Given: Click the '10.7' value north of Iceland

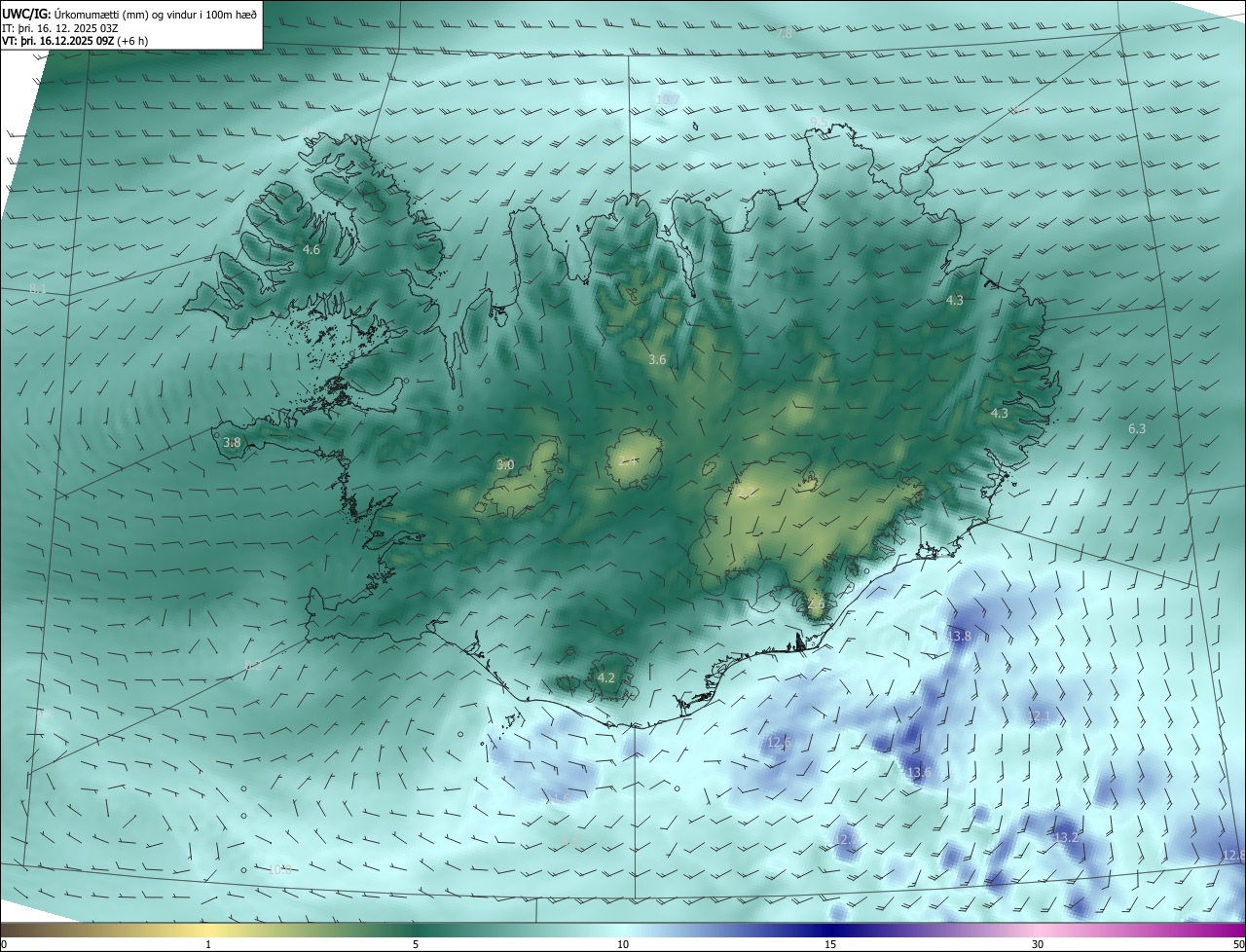Looking at the screenshot, I should click(x=668, y=99).
